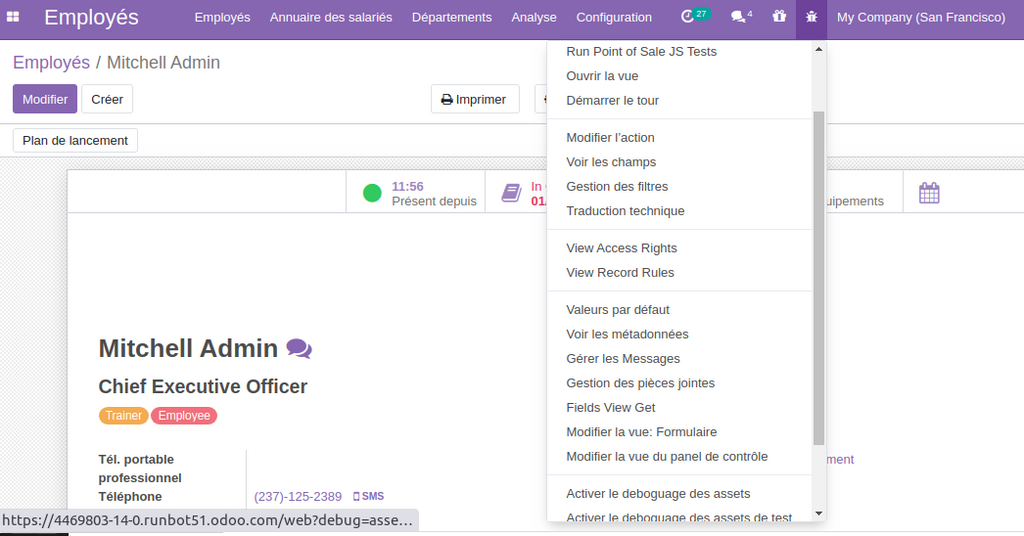Image resolution: width=1024 pixels, height=536 pixels.
Task: Open the conversations icon with 4 badge
Action: click(739, 17)
